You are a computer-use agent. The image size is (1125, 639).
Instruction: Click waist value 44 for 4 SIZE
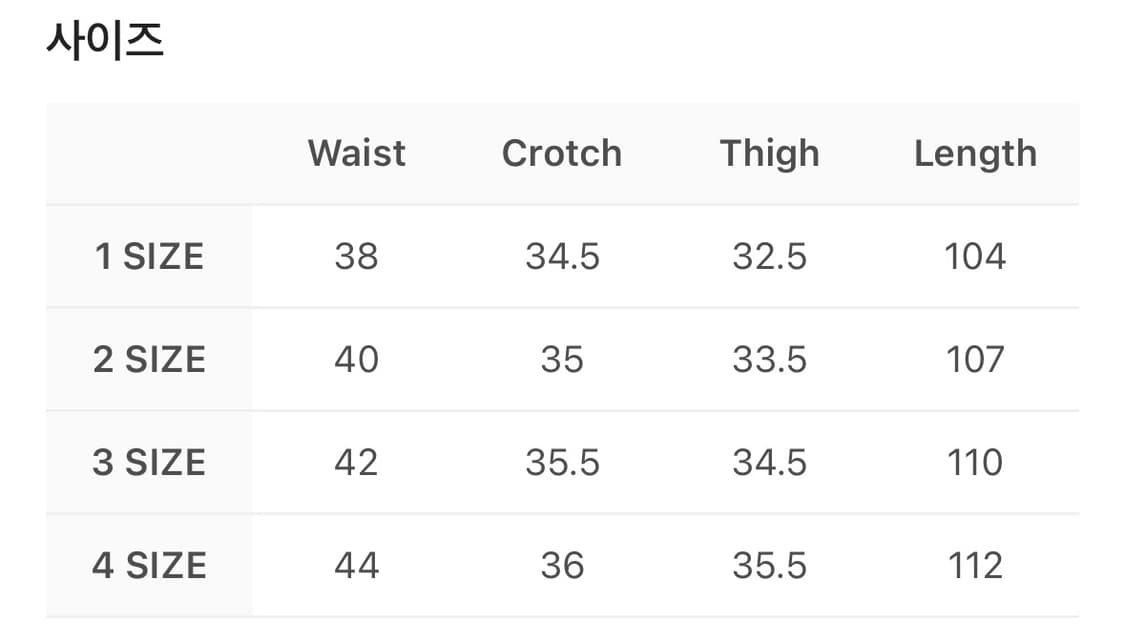click(356, 566)
